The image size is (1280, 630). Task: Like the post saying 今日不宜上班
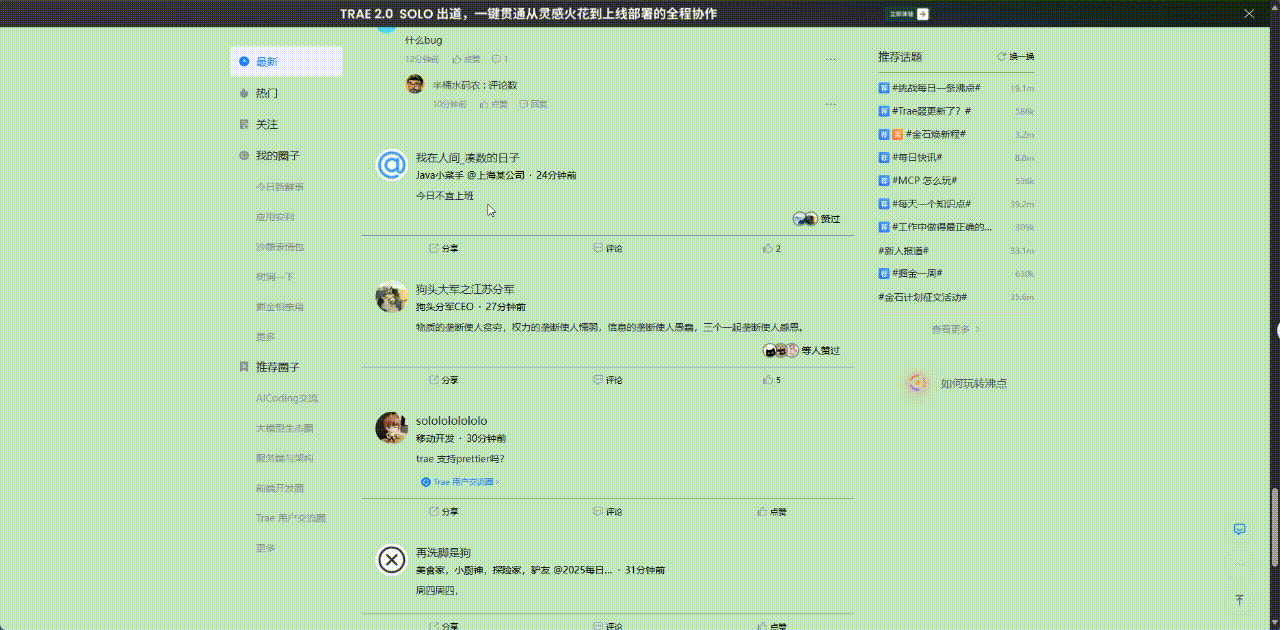pyautogui.click(x=768, y=248)
